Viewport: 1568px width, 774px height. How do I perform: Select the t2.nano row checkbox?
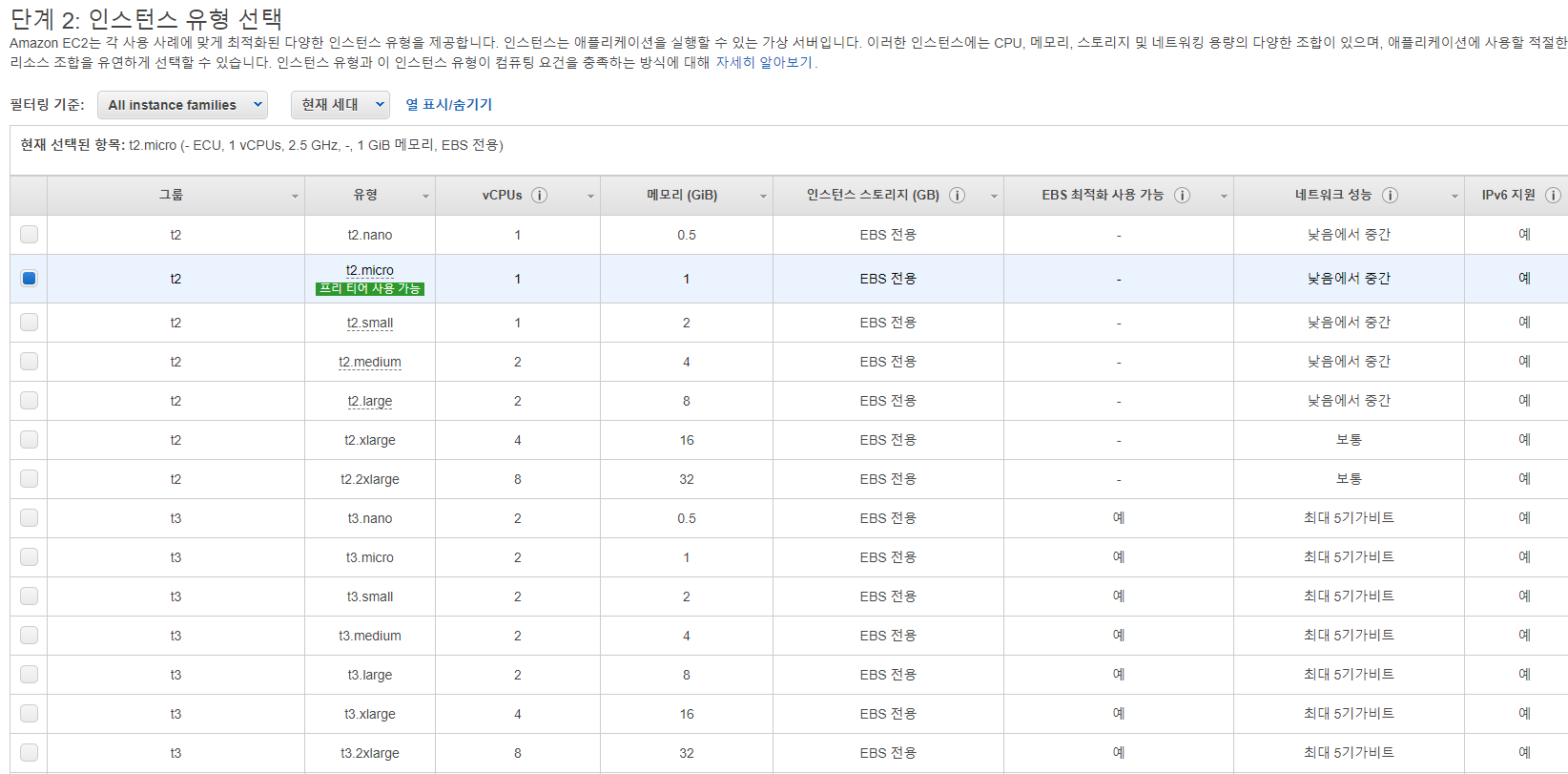(29, 234)
